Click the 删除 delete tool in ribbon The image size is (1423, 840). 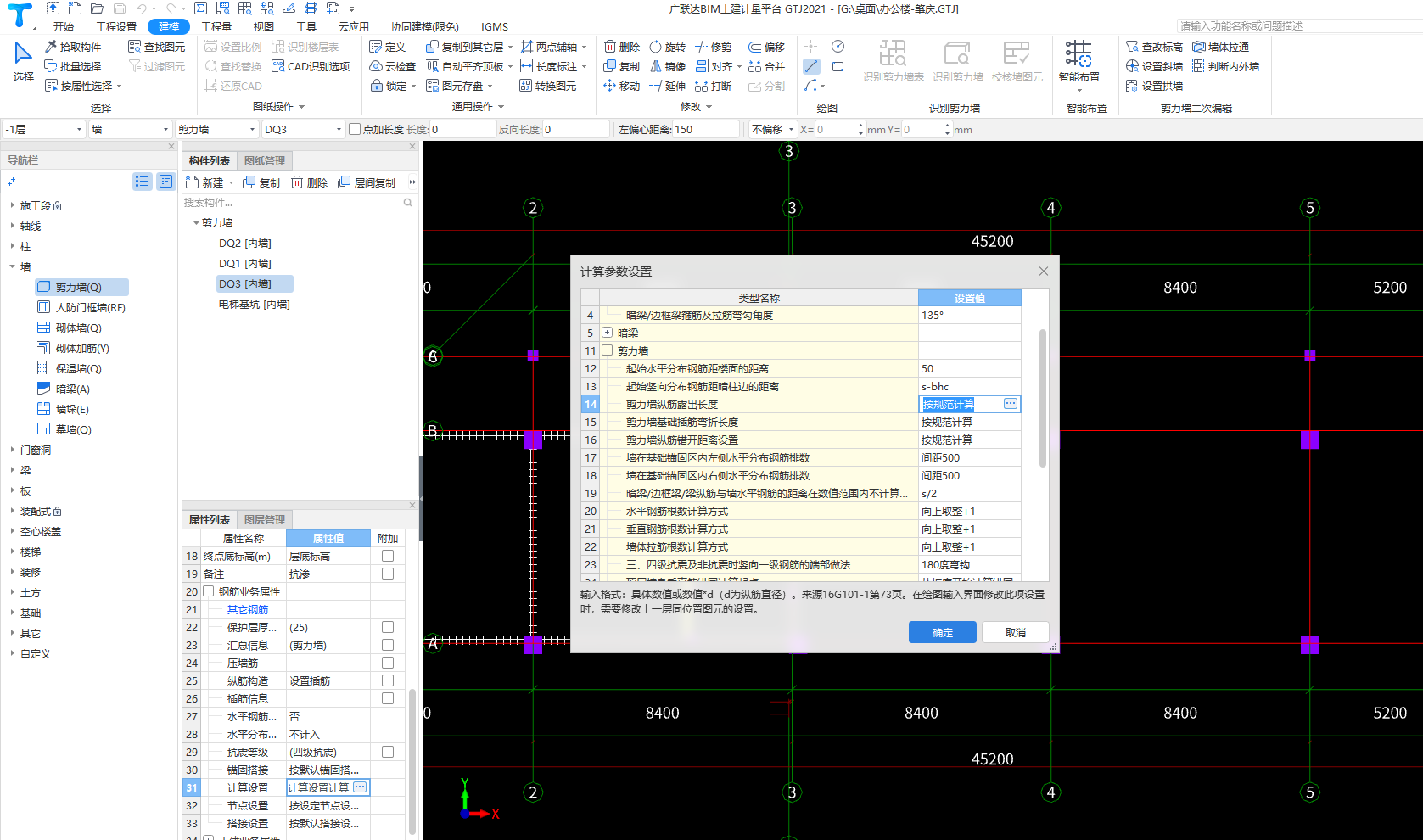point(622,47)
